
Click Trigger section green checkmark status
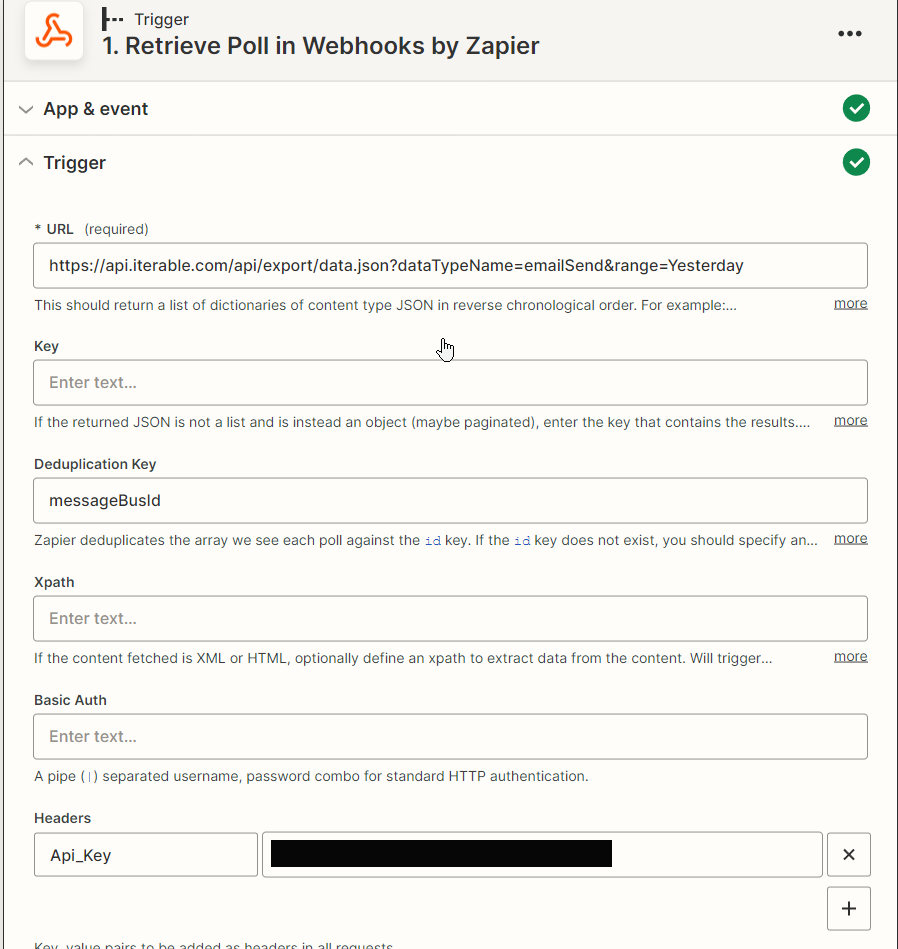pos(856,162)
